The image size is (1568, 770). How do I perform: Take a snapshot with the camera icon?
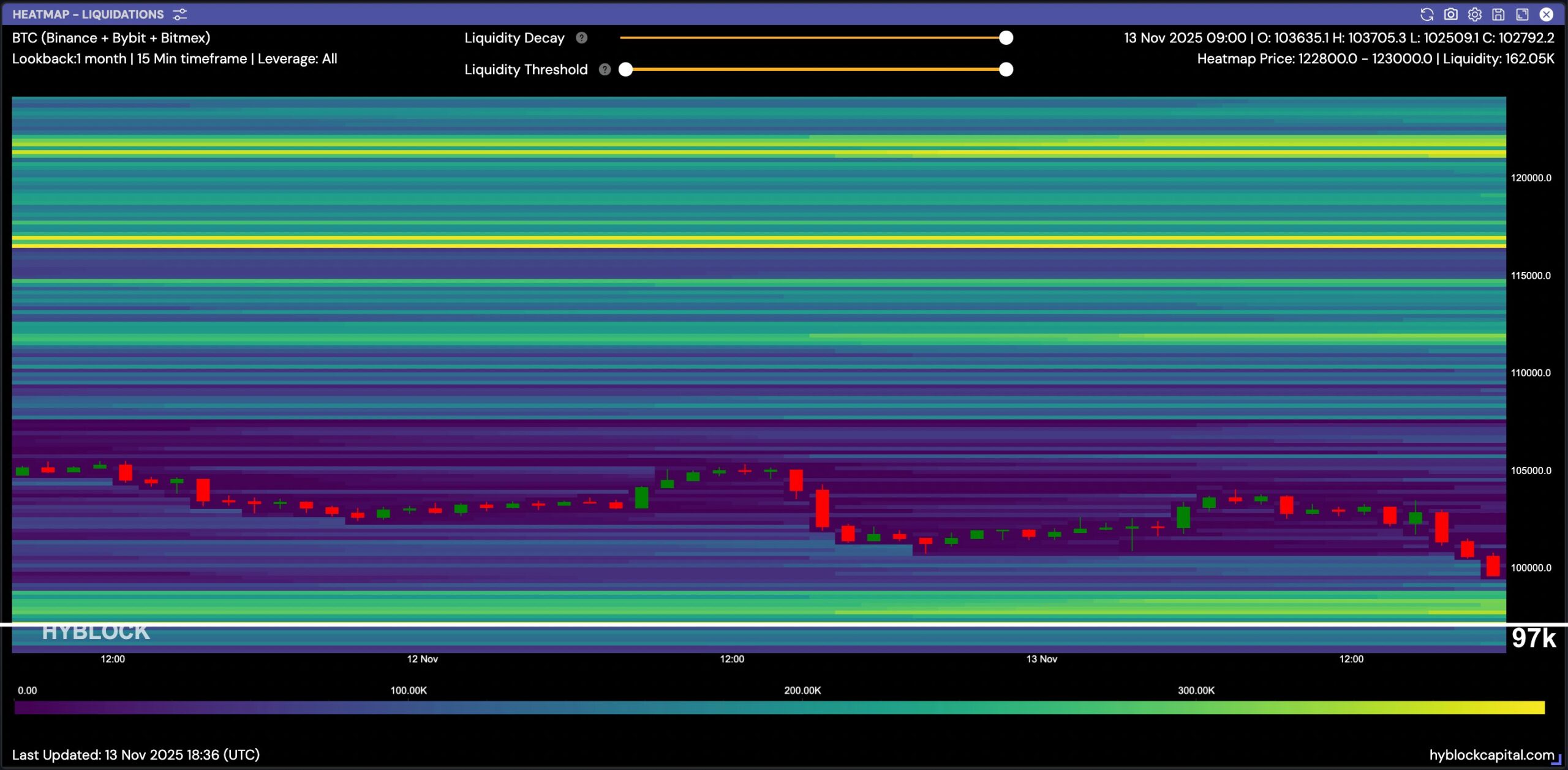pos(1450,14)
